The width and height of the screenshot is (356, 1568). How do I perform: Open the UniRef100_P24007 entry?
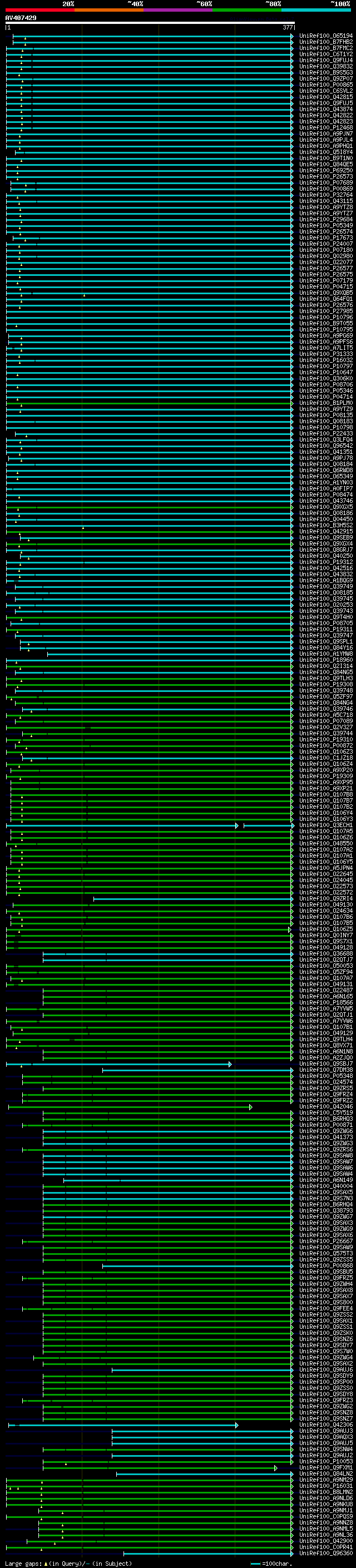[x=325, y=244]
